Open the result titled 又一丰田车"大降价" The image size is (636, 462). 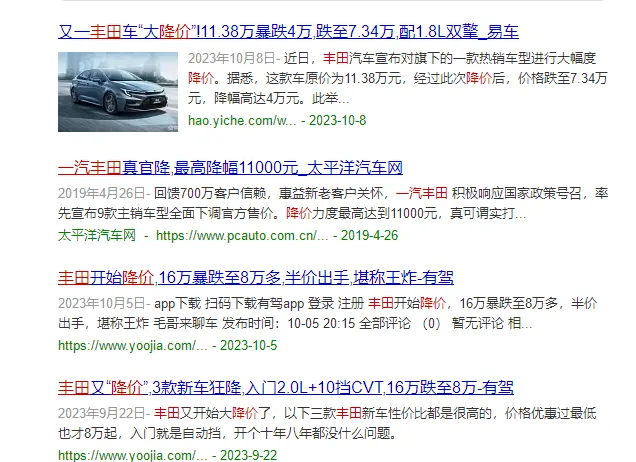pyautogui.click(x=288, y=32)
